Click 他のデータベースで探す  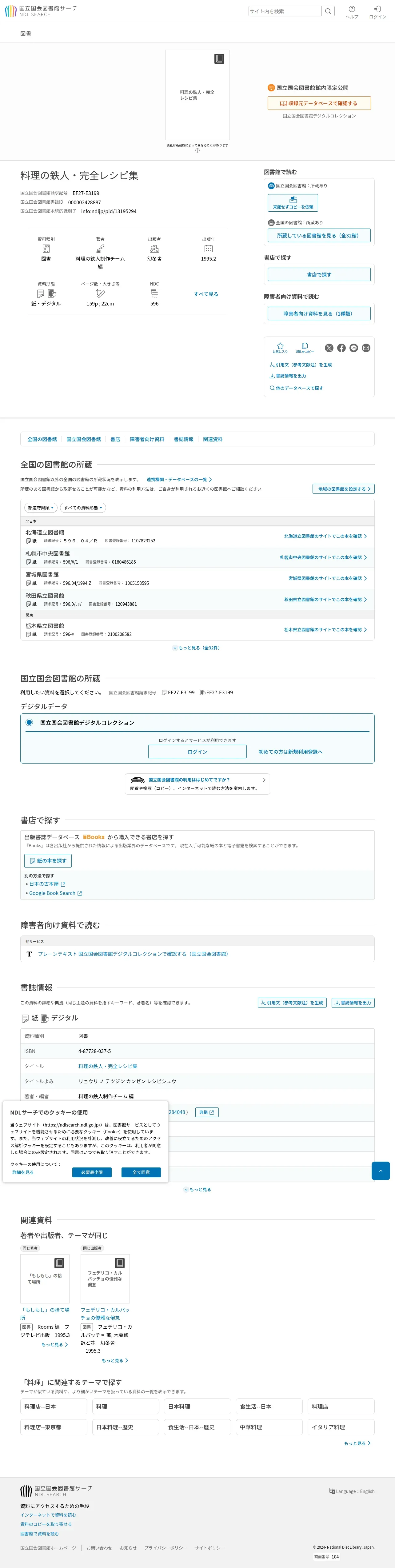tap(296, 388)
